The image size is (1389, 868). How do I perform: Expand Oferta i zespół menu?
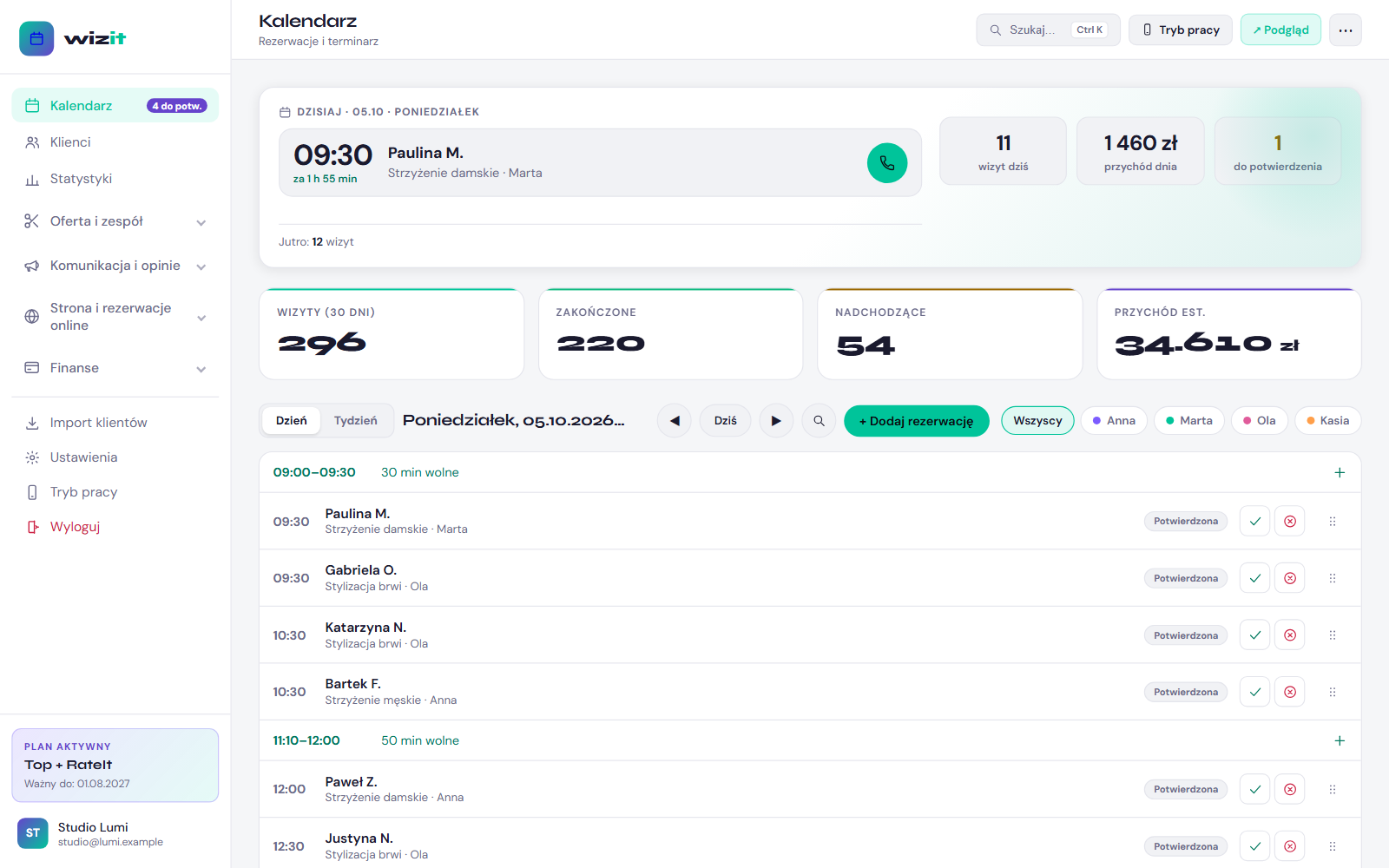pos(115,221)
